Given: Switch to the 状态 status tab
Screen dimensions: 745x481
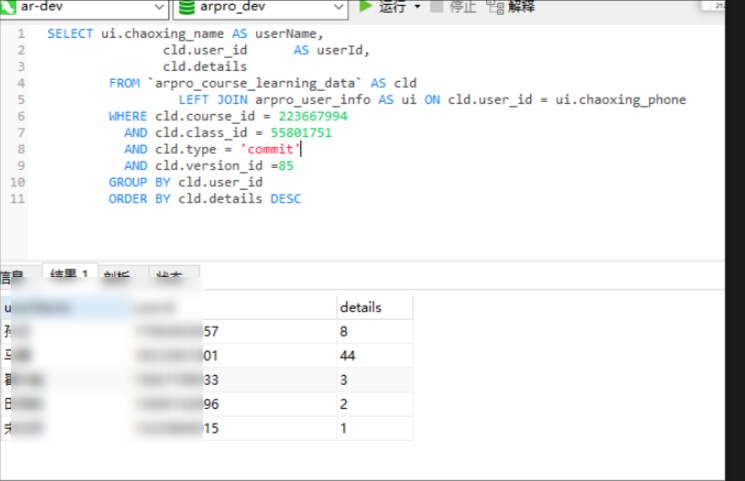Looking at the screenshot, I should [173, 276].
